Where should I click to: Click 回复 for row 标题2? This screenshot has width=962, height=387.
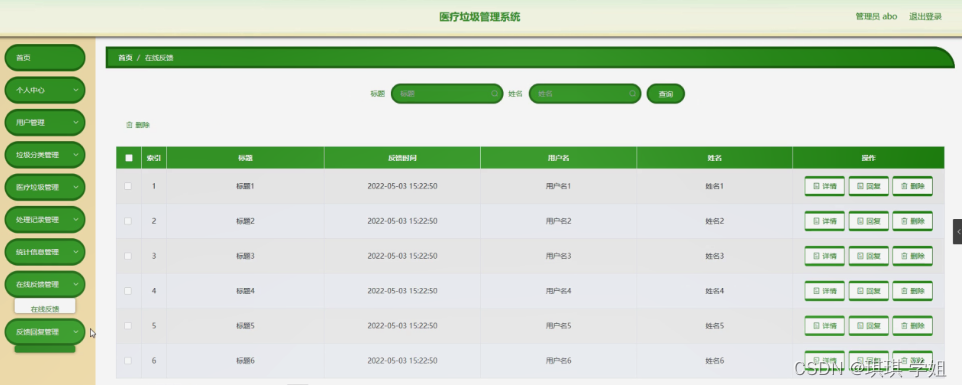(x=868, y=221)
